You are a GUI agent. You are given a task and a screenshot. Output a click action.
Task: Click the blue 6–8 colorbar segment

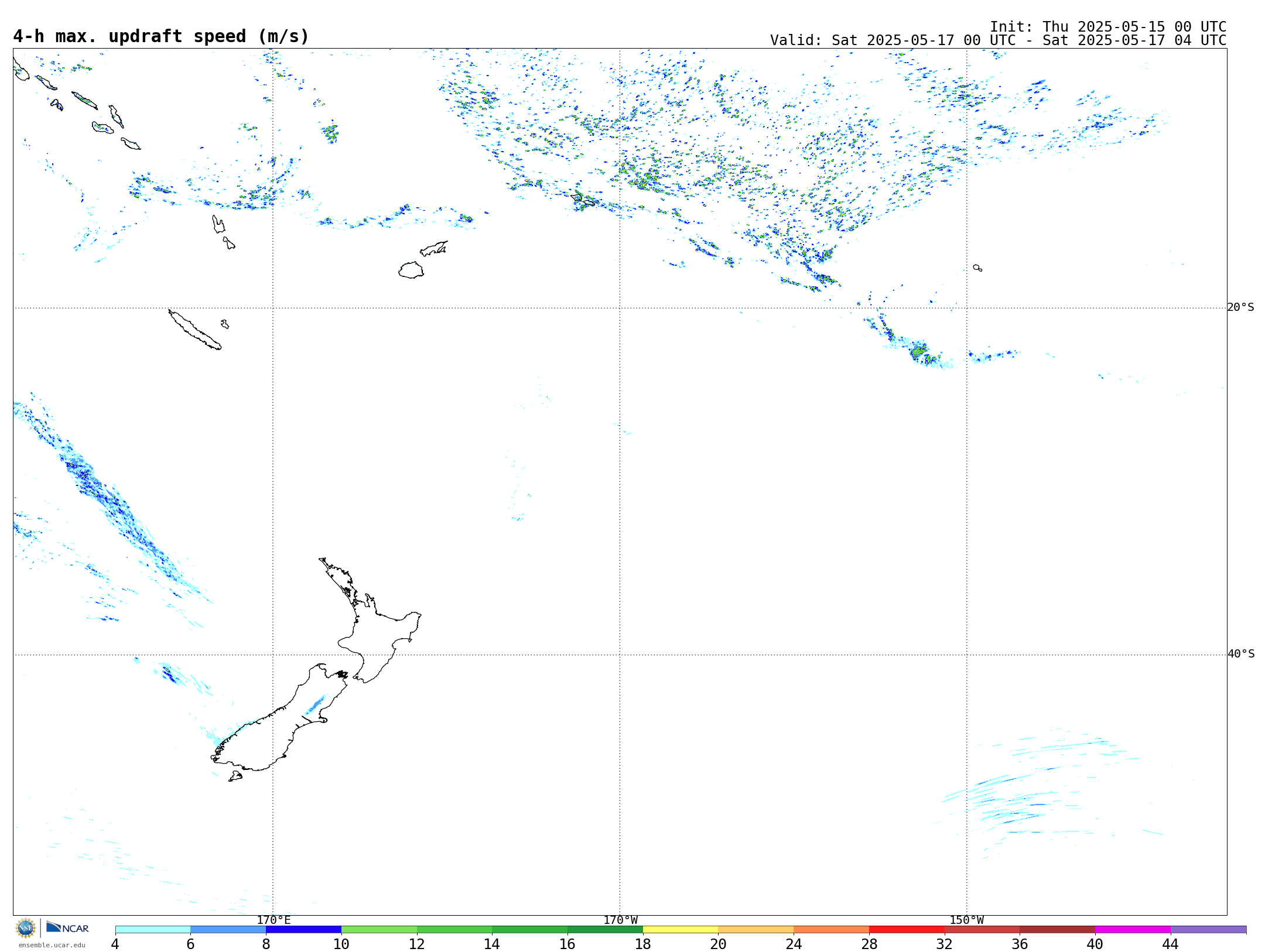click(x=228, y=930)
